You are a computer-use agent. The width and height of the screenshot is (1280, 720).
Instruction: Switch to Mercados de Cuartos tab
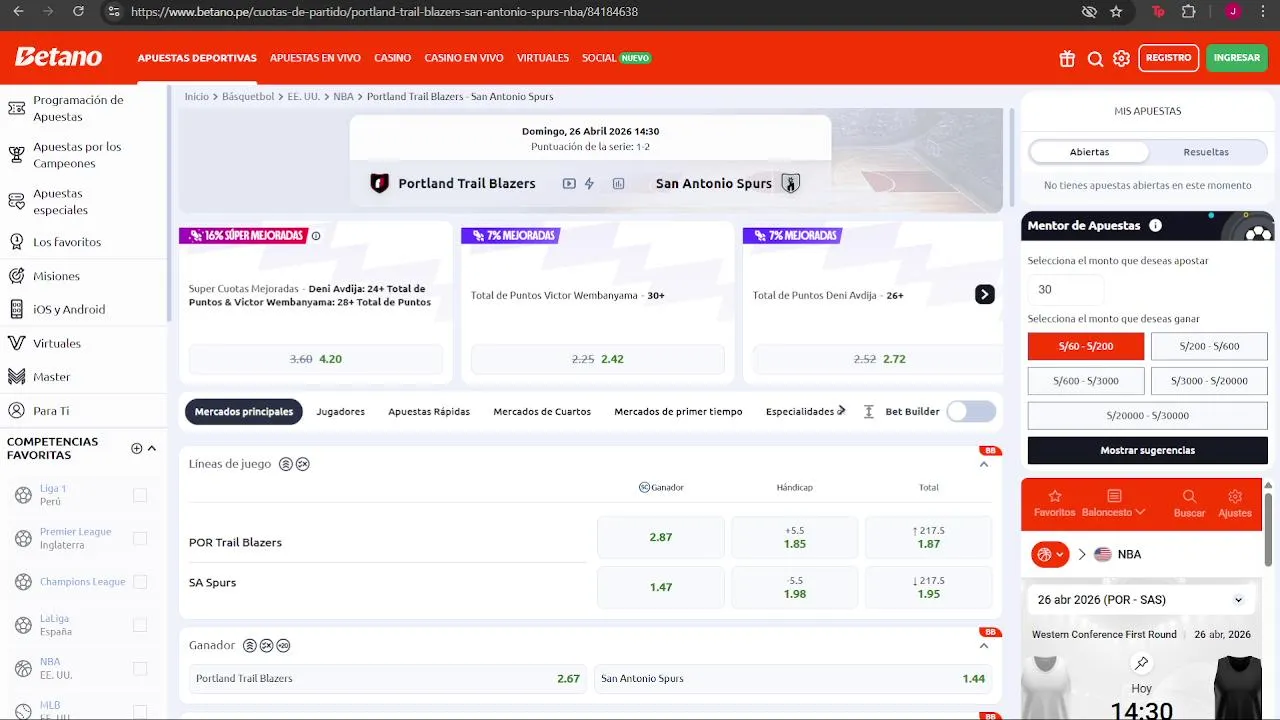(x=542, y=411)
